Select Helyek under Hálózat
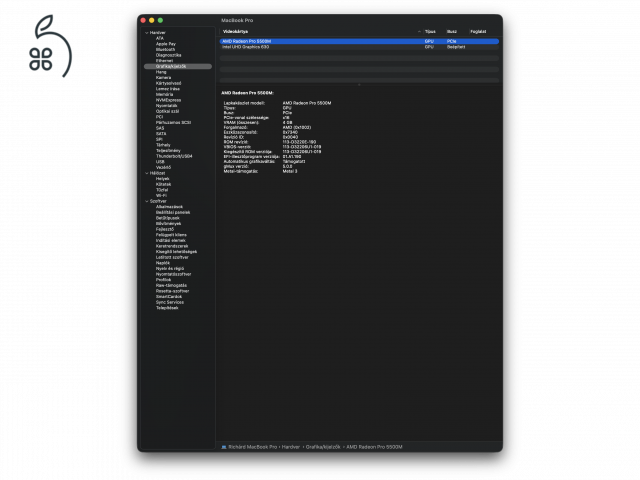 pyautogui.click(x=162, y=179)
